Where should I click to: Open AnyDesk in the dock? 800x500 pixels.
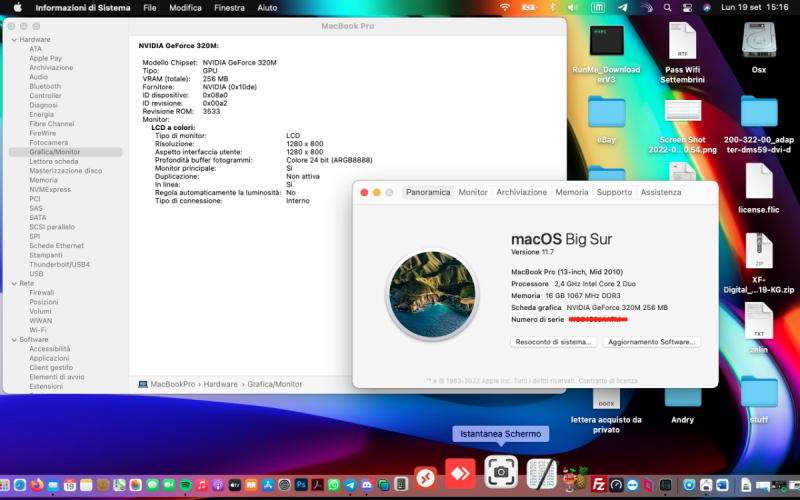tap(460, 473)
